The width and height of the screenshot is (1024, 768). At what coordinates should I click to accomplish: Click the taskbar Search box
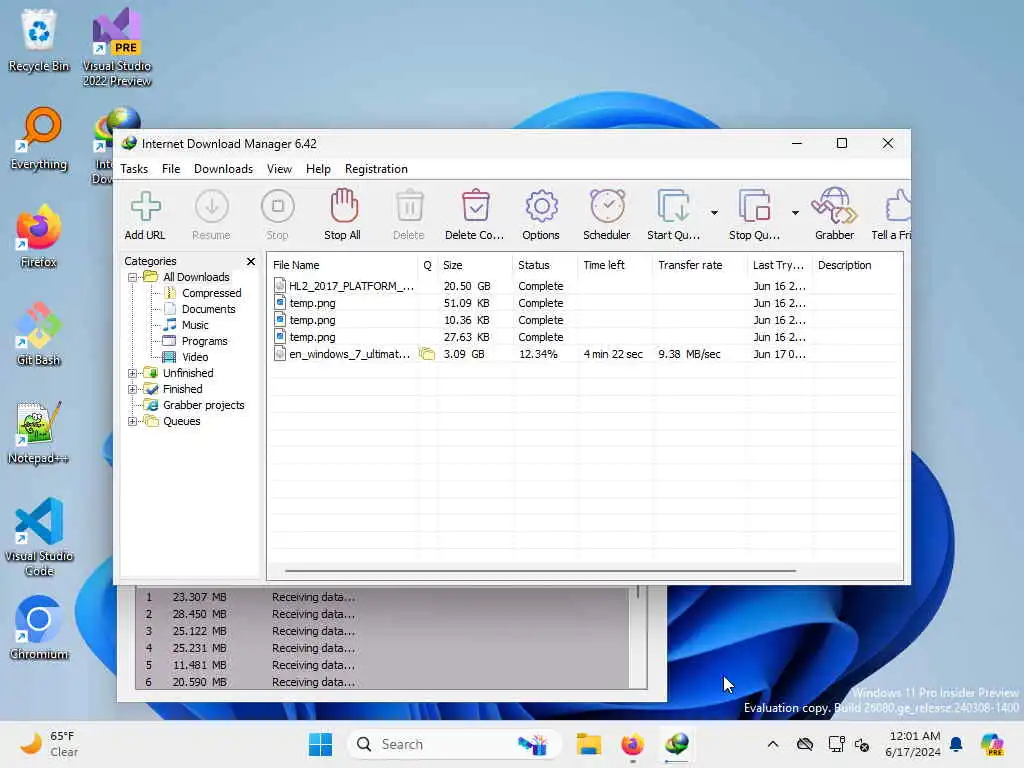click(454, 744)
